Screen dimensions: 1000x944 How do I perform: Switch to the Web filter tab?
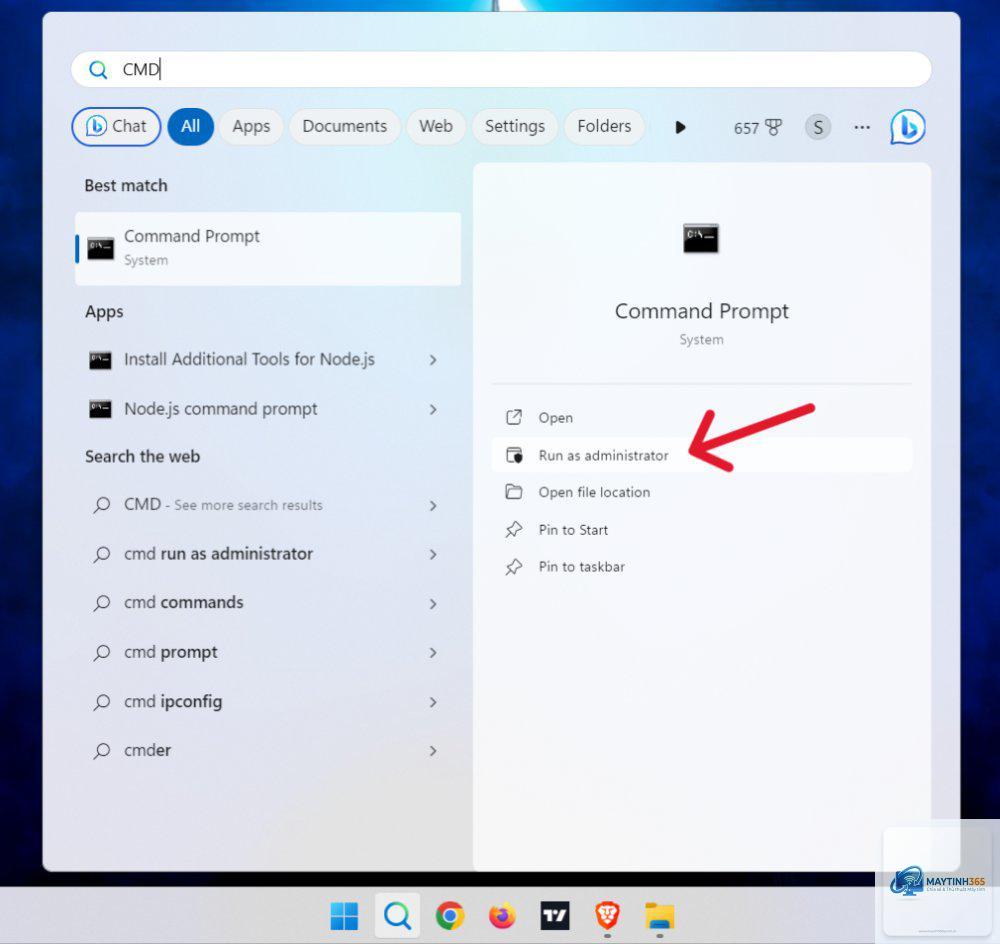[x=436, y=126]
